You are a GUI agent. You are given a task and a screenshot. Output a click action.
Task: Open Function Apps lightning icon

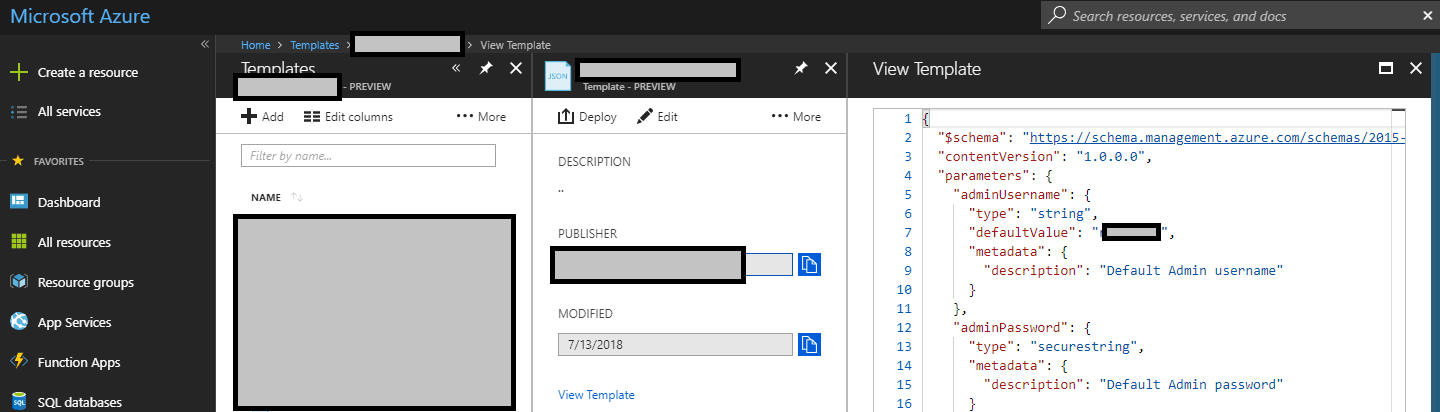tap(18, 362)
